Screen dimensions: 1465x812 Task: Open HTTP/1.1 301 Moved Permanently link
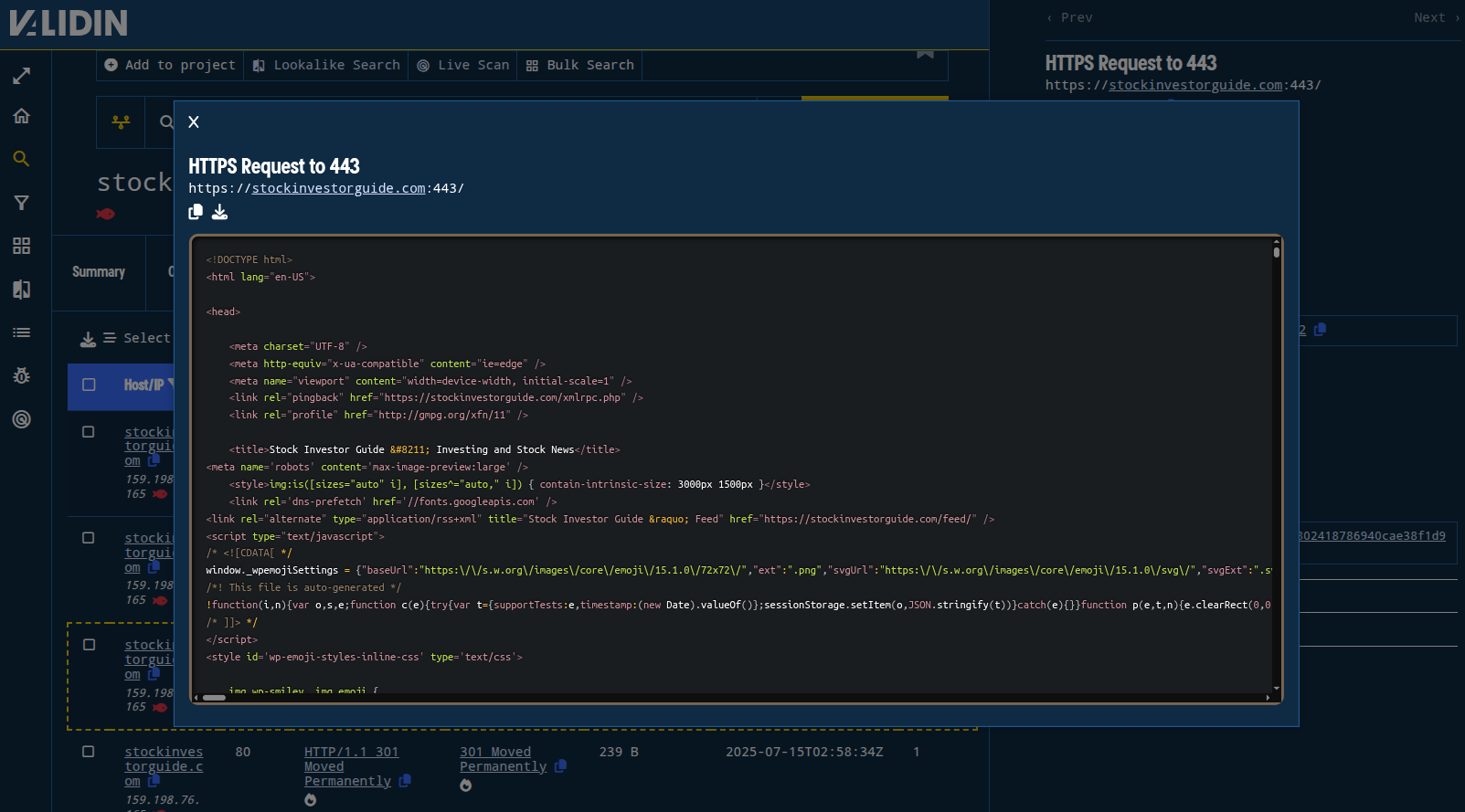(351, 766)
